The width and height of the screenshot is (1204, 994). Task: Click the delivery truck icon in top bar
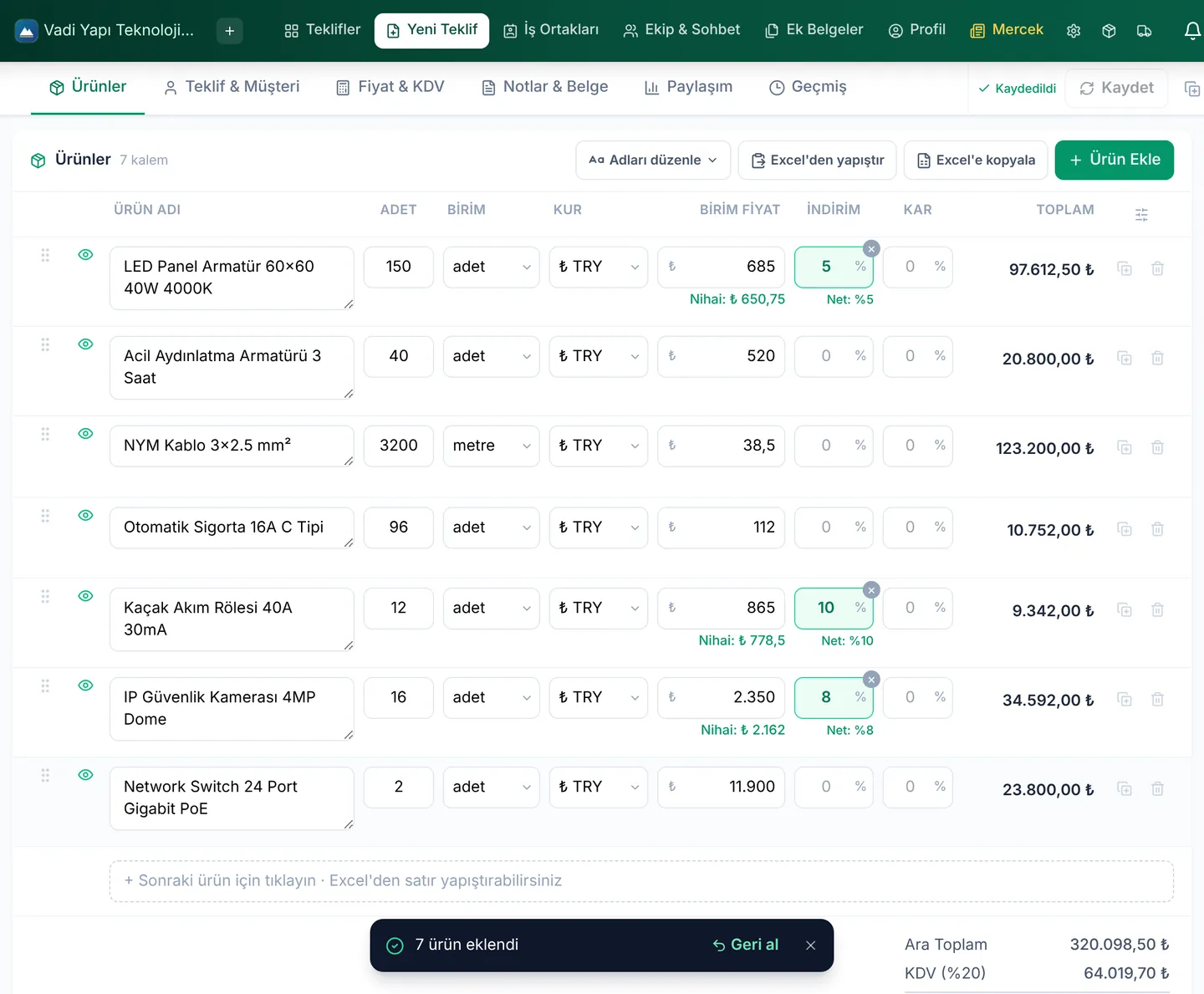(1145, 31)
